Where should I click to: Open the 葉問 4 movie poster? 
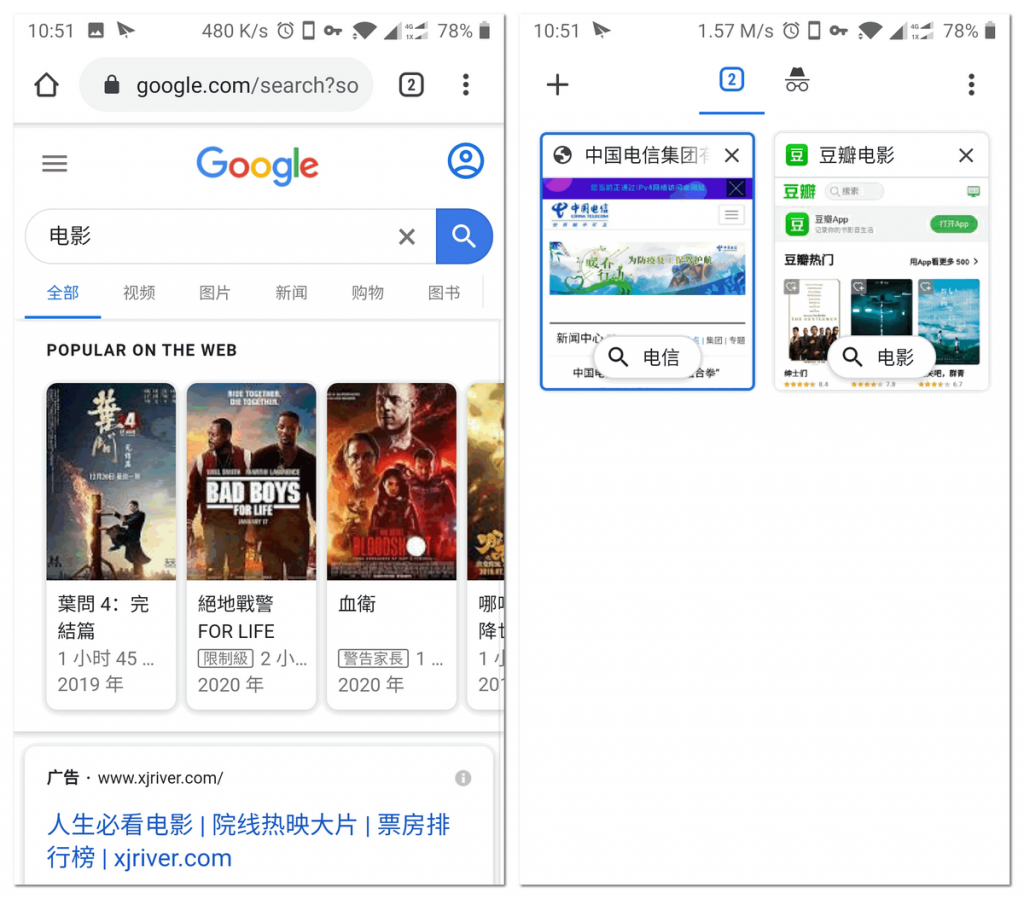111,482
